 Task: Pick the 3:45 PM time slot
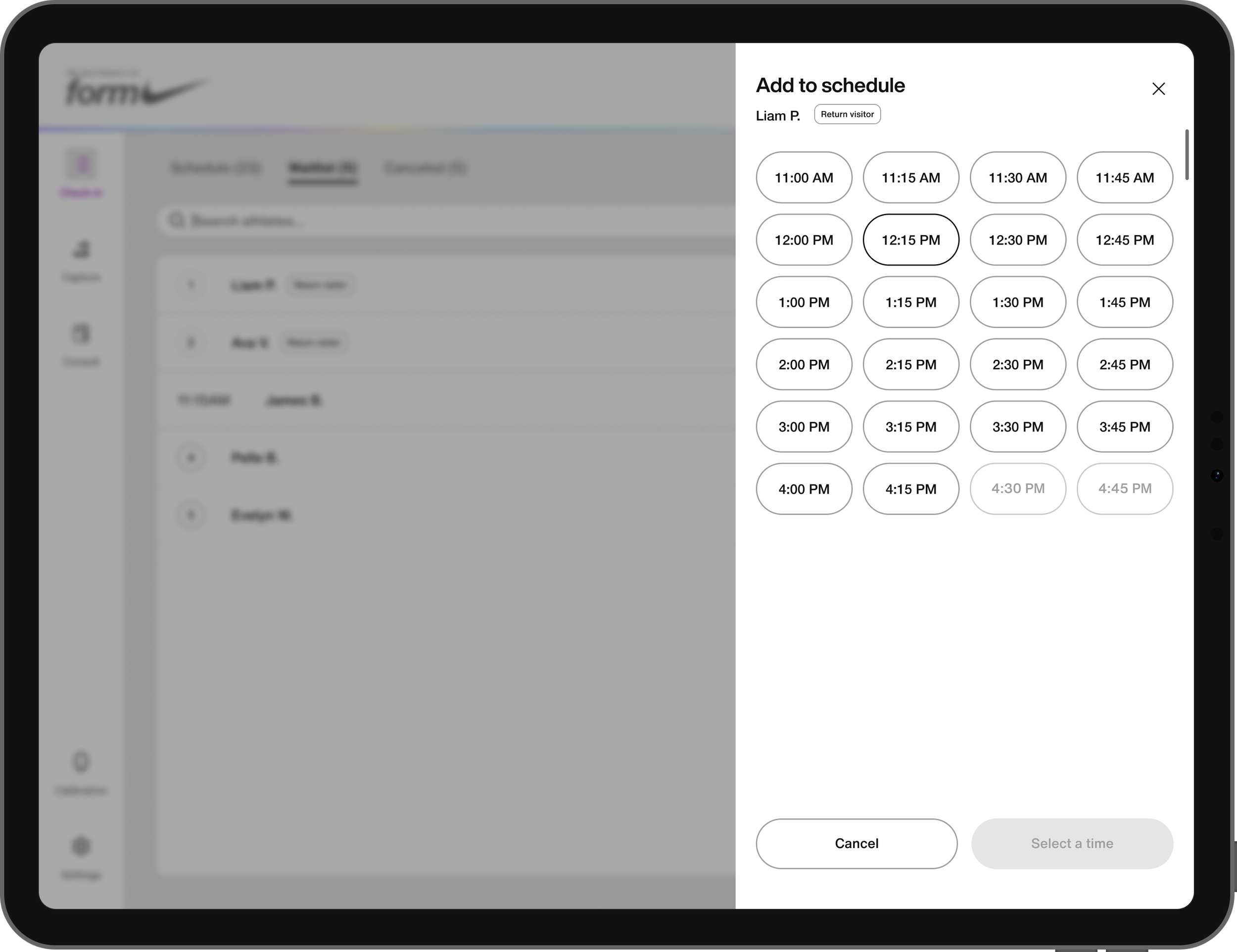1125,427
